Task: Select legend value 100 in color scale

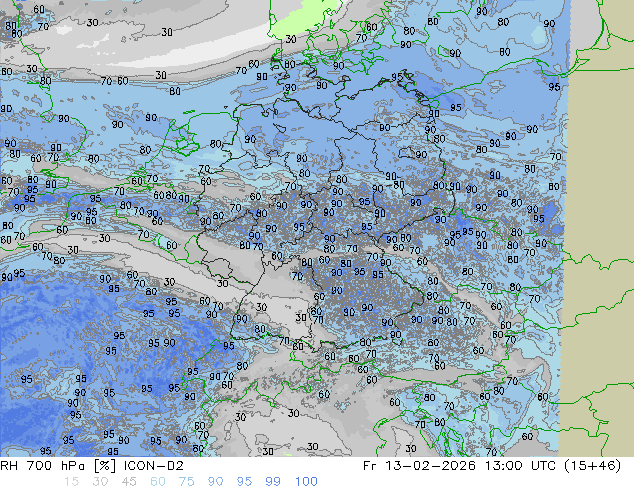Action: point(306,482)
